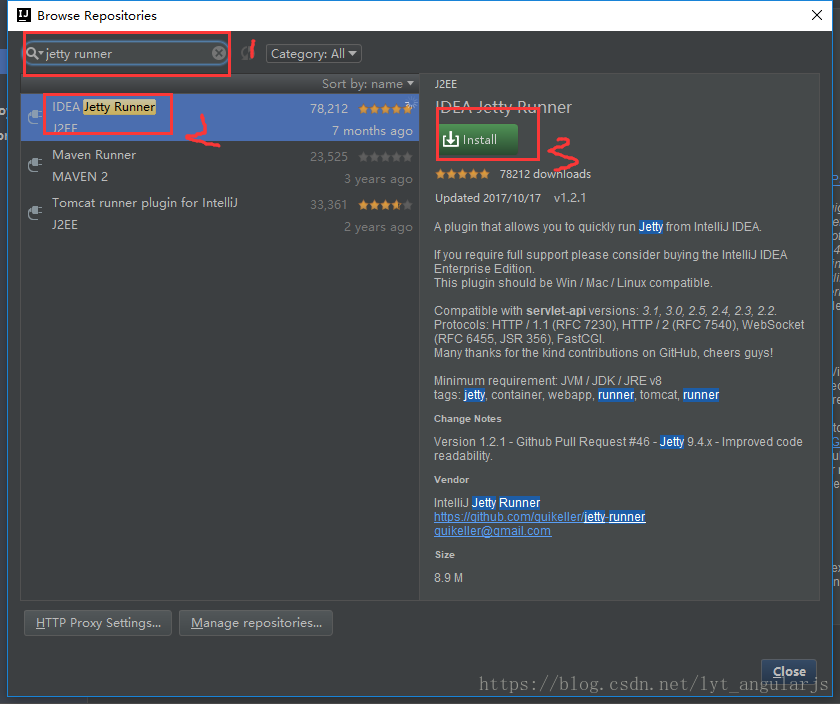Clear the jetty runner search text
This screenshot has height=704, width=840.
pos(219,53)
